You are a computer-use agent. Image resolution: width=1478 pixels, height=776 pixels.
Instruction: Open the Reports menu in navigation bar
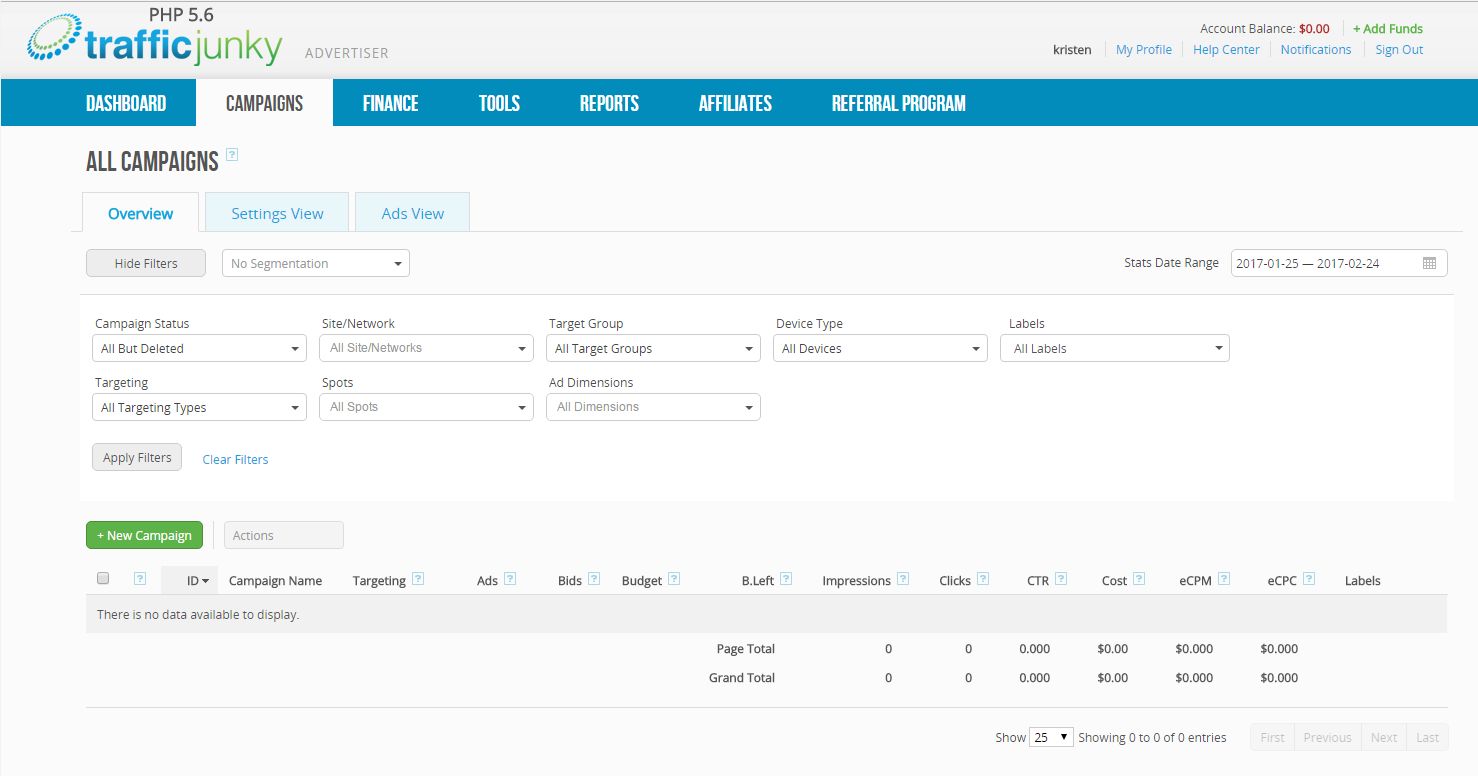pos(609,103)
